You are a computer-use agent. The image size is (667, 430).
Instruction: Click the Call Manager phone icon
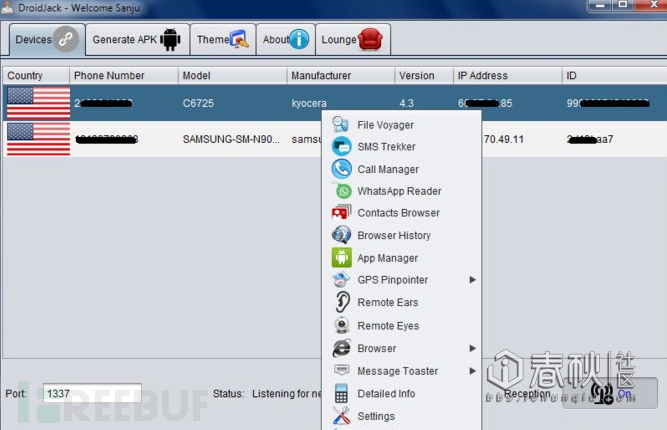point(341,169)
